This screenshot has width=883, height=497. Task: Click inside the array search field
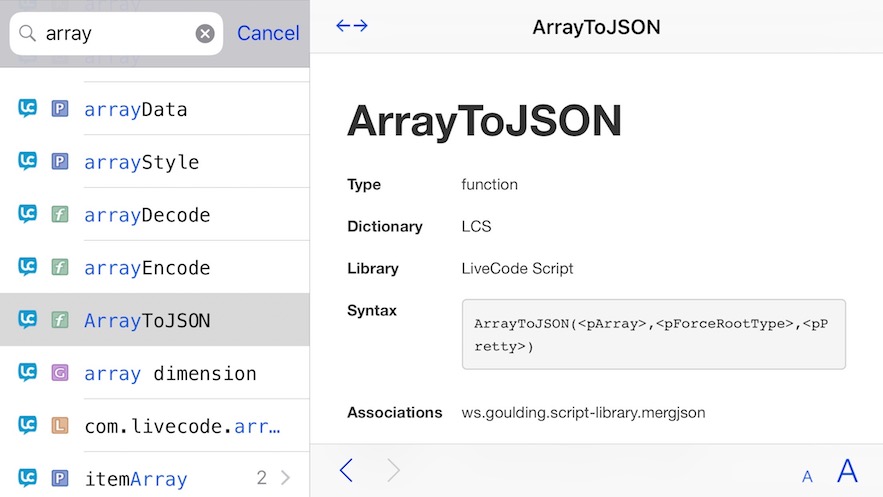click(115, 34)
